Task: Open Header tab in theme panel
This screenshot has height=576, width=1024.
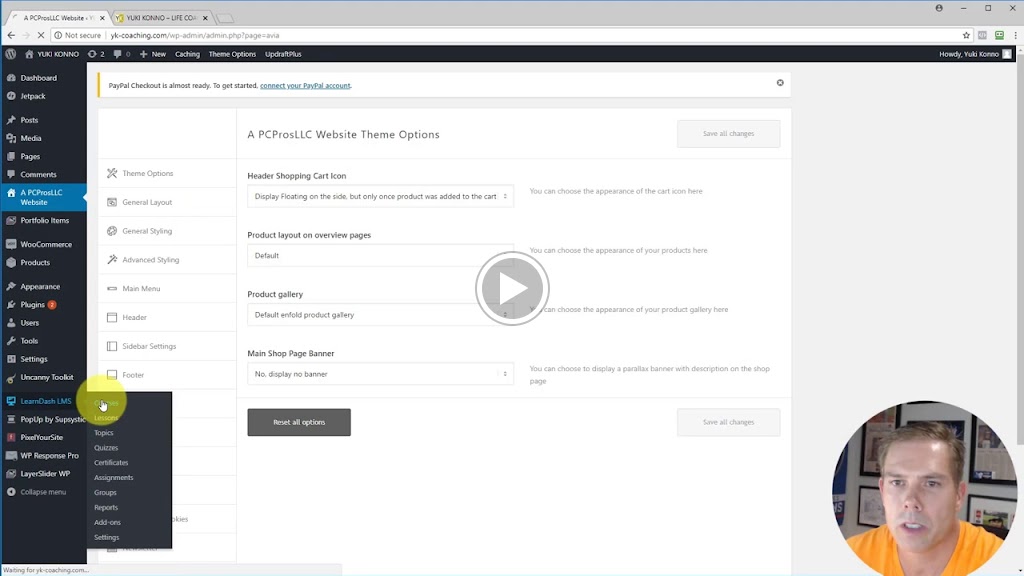Action: click(x=167, y=317)
